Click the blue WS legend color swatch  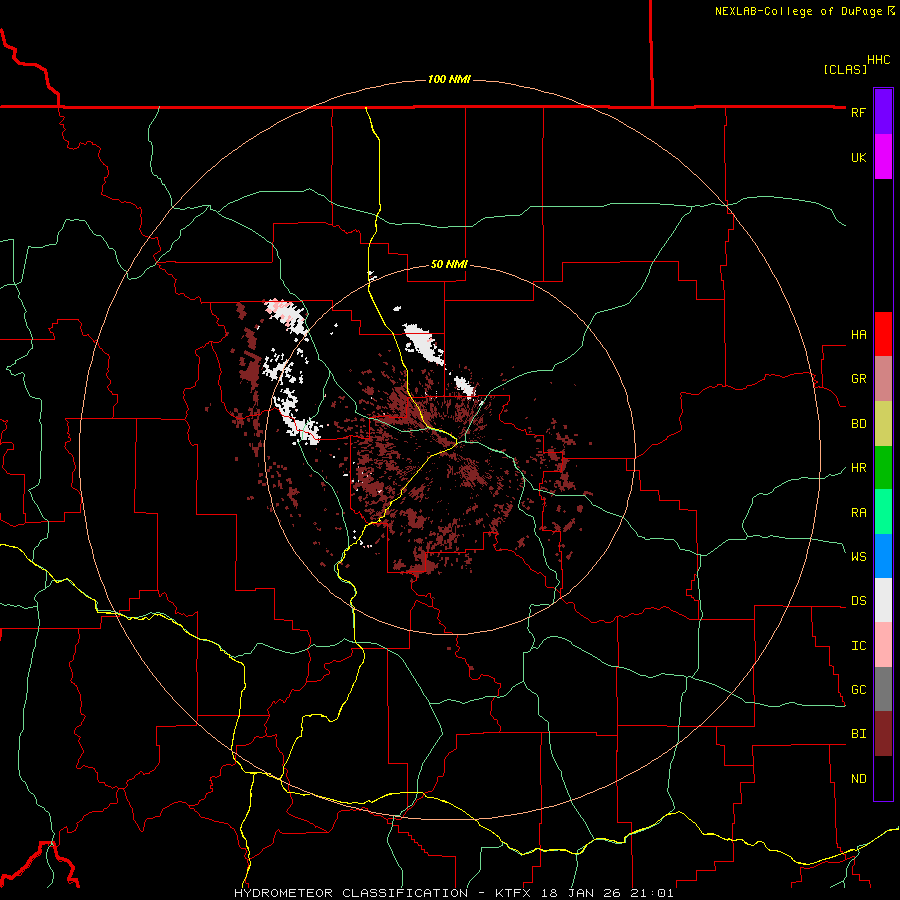pyautogui.click(x=883, y=556)
